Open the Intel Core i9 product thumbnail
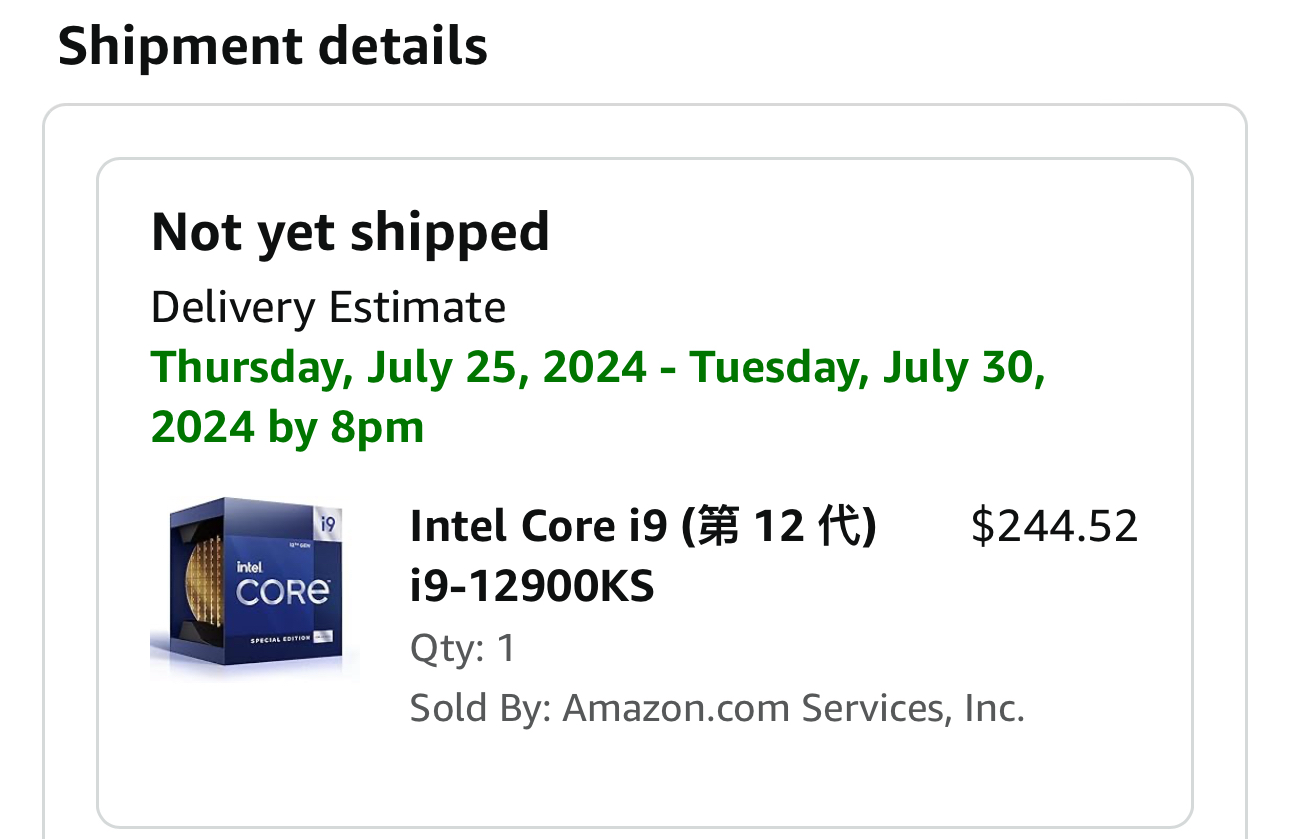Viewport: 1290px width, 839px height. [x=255, y=588]
